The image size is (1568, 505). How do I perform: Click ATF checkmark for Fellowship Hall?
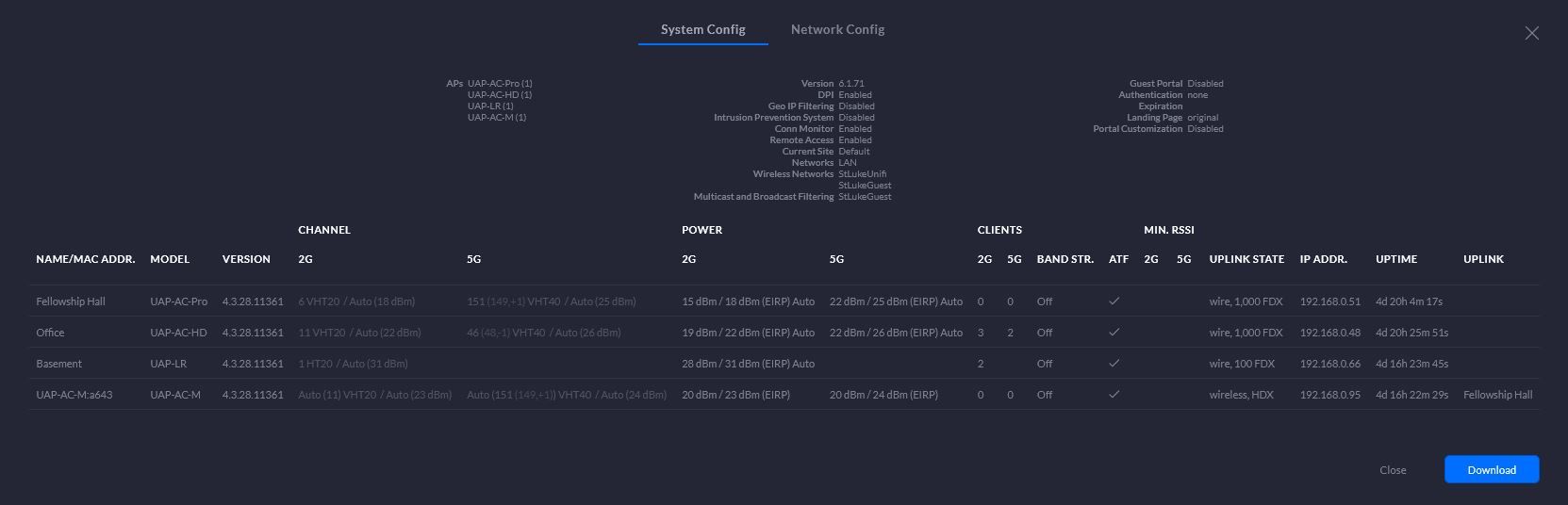pos(1114,301)
